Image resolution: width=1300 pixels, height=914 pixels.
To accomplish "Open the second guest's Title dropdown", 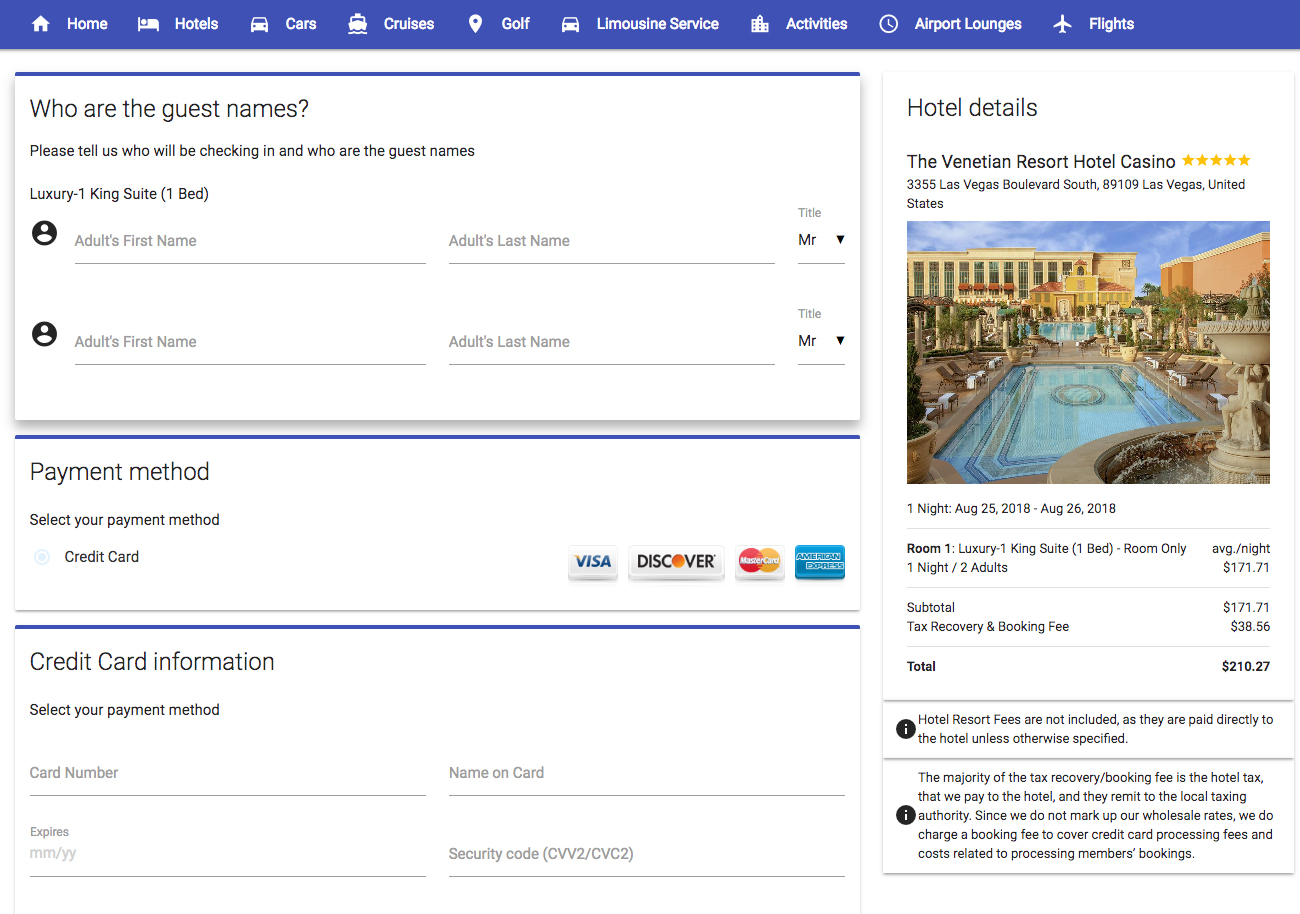I will [x=821, y=341].
